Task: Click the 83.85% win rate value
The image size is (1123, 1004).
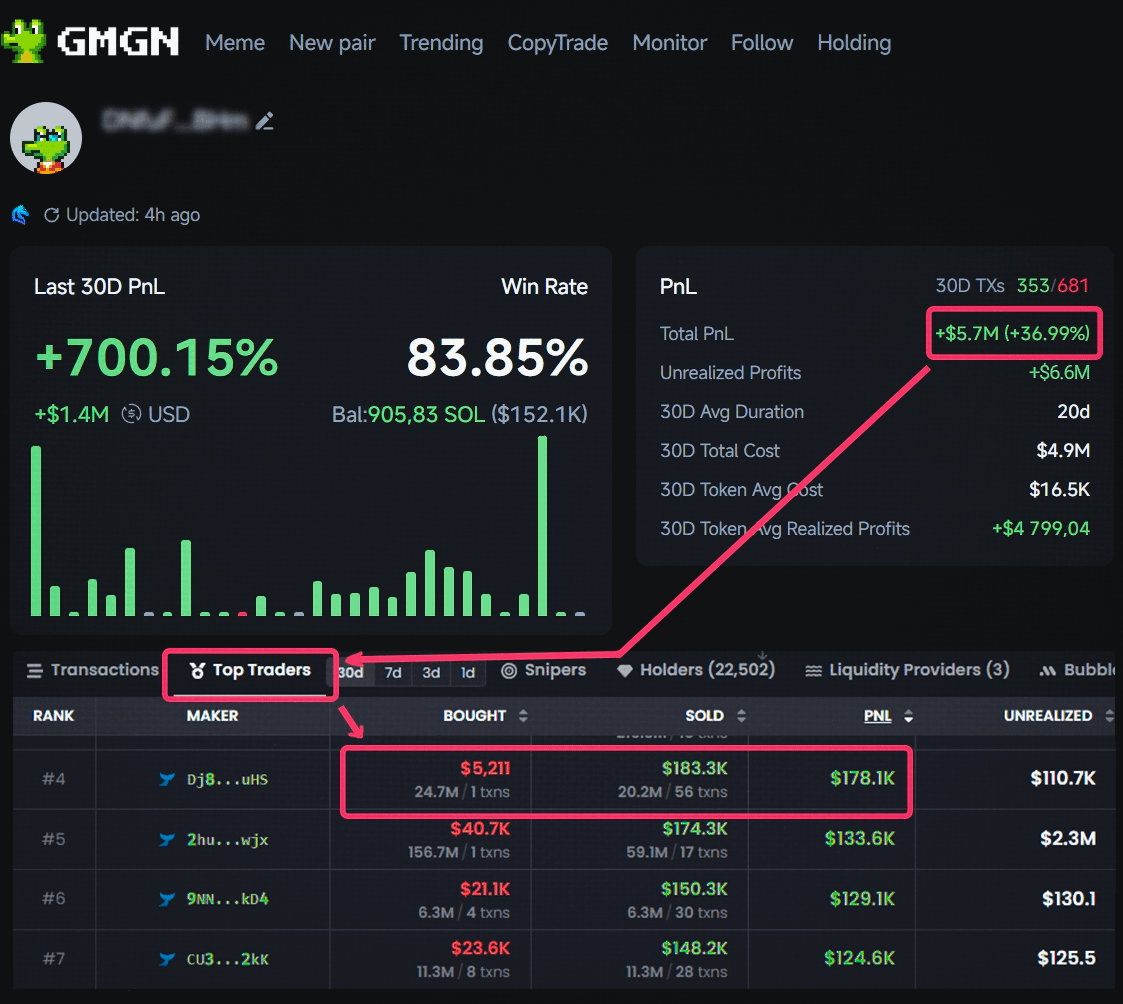Action: coord(498,357)
